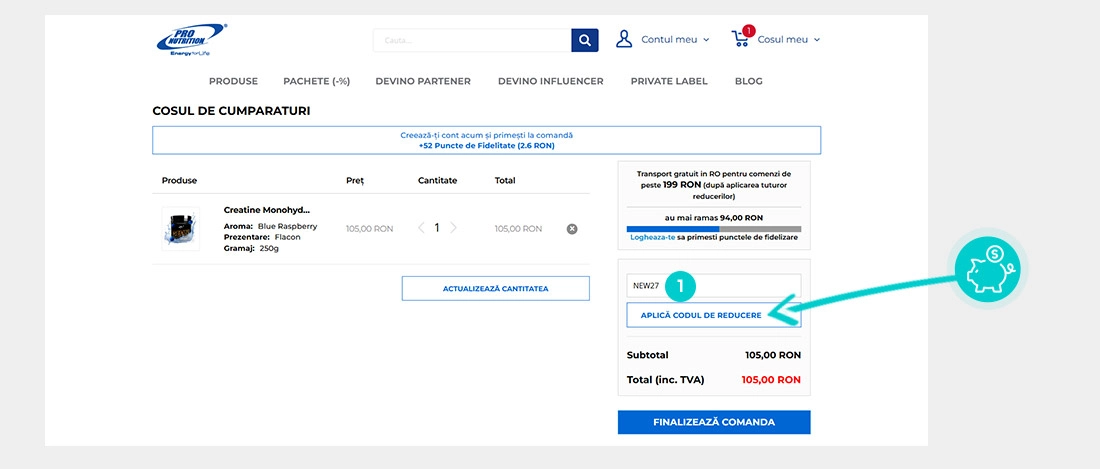Click FINALIZEAZĂ COMANDA button

click(714, 422)
